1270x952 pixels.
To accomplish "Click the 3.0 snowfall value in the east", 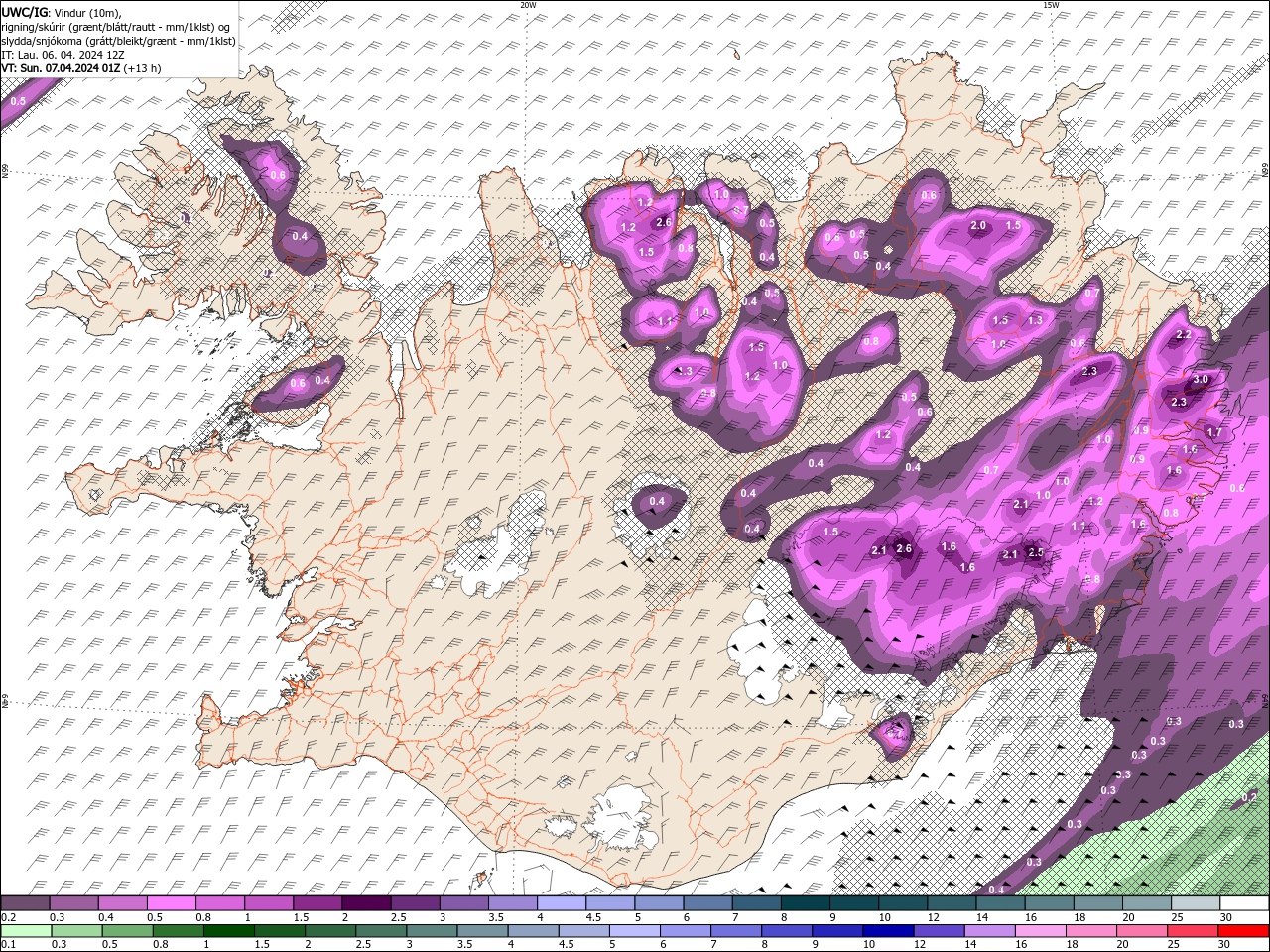I will coord(1201,380).
